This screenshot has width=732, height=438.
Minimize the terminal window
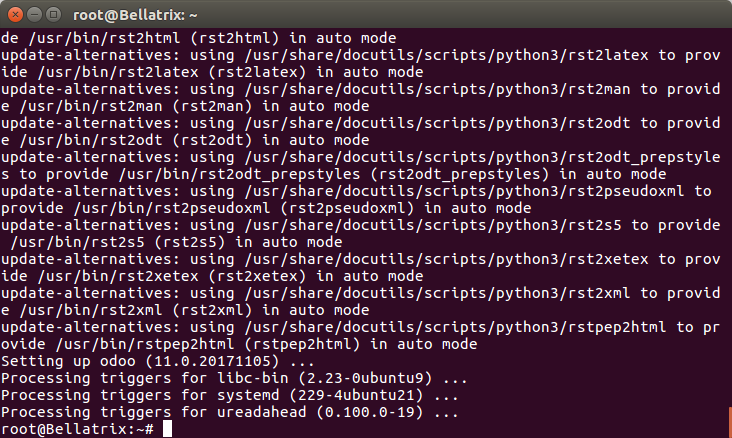click(x=35, y=15)
